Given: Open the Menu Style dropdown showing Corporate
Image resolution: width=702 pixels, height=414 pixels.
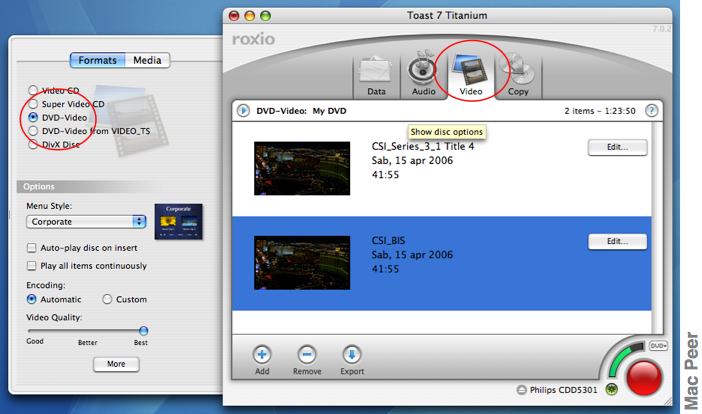Looking at the screenshot, I should [86, 222].
